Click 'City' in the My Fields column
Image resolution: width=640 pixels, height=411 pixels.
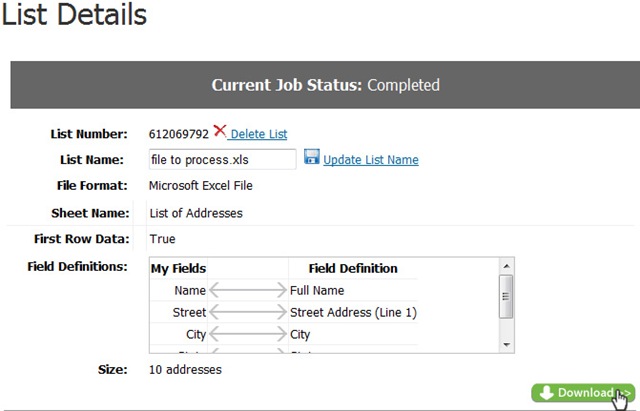196,334
